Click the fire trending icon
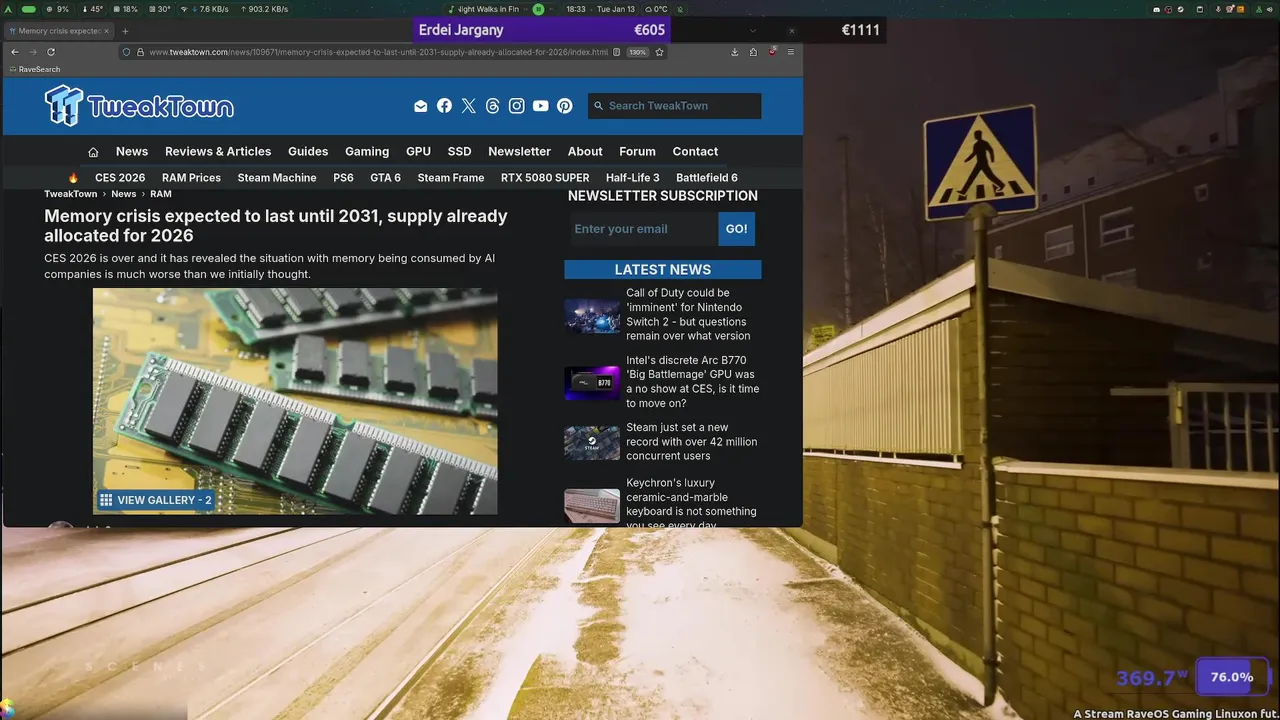 73,178
